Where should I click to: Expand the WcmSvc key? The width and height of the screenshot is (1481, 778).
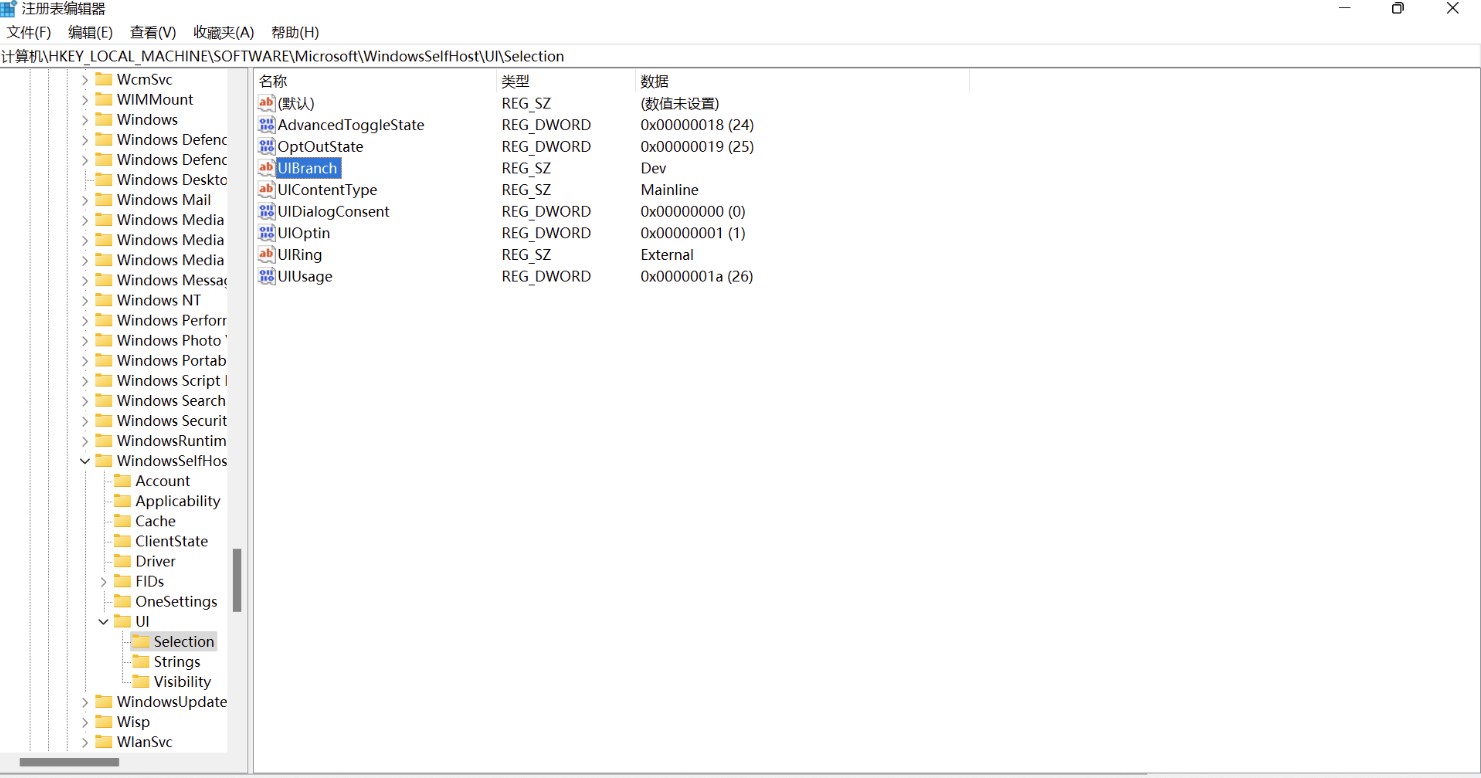click(85, 80)
